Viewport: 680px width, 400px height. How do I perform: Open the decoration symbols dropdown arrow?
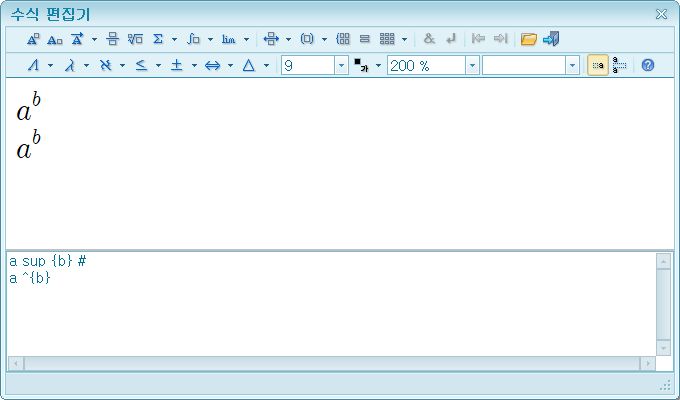[x=94, y=39]
